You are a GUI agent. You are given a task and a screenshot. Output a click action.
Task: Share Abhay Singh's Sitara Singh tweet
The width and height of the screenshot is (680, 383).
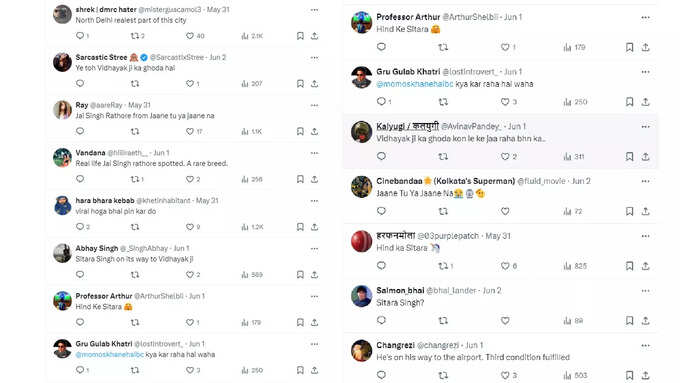(314, 275)
